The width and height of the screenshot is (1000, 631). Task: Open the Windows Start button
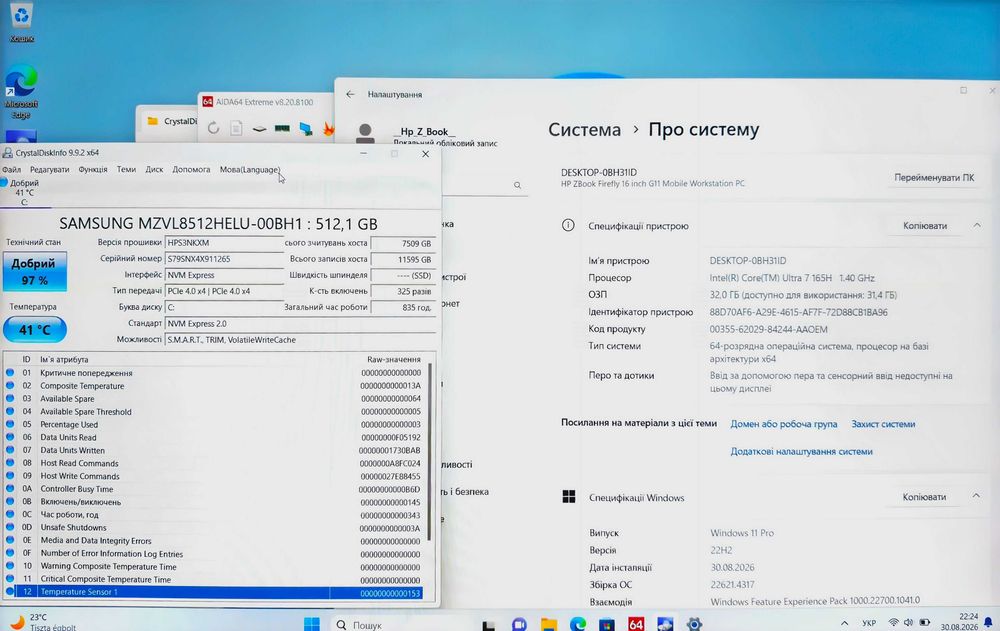[312, 624]
